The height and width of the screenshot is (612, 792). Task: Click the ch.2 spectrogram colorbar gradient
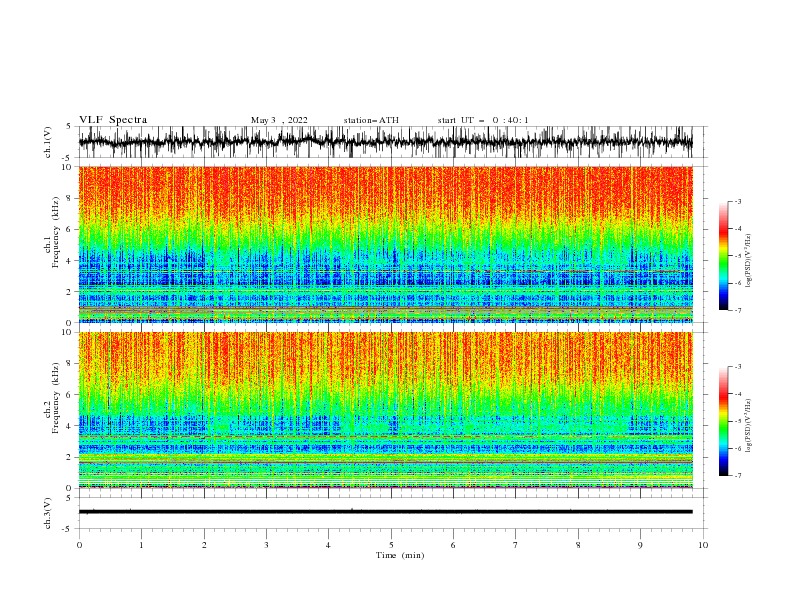(x=723, y=421)
